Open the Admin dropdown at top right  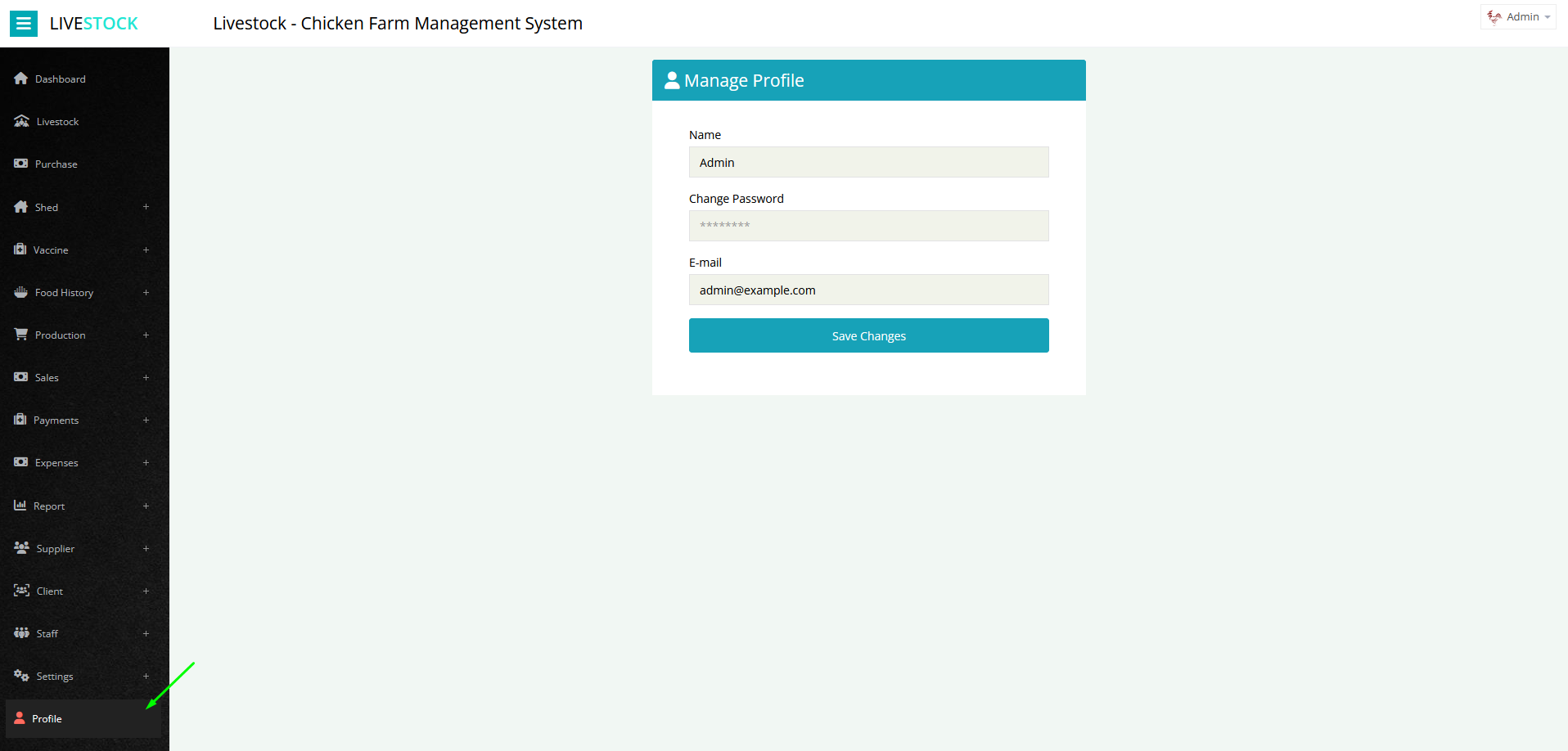point(1518,16)
